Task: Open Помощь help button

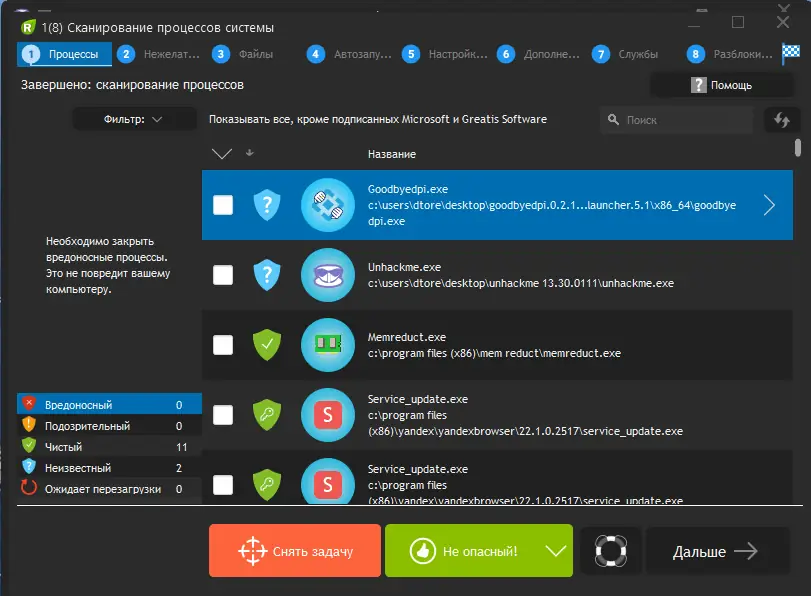Action: coord(722,85)
